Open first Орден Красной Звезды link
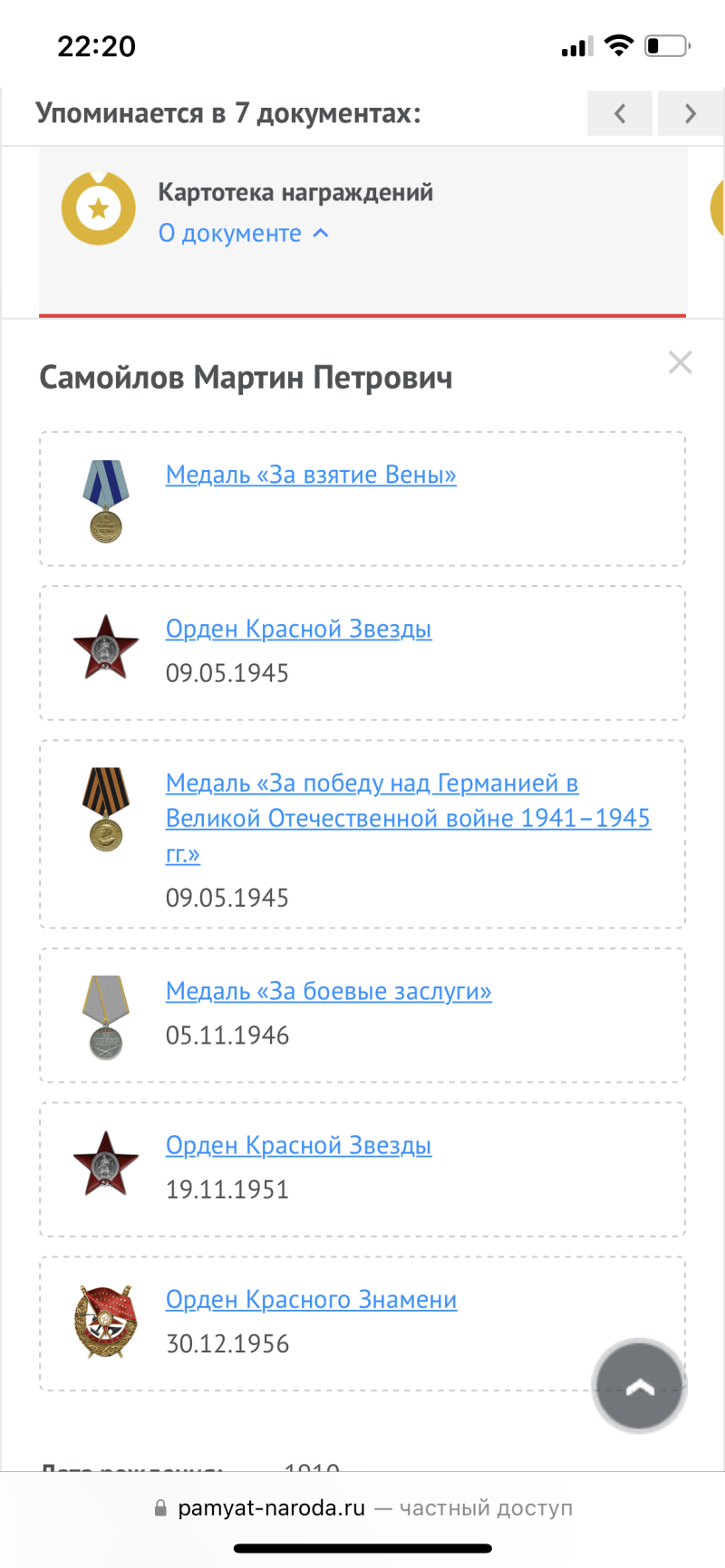The image size is (725, 1568). point(298,629)
